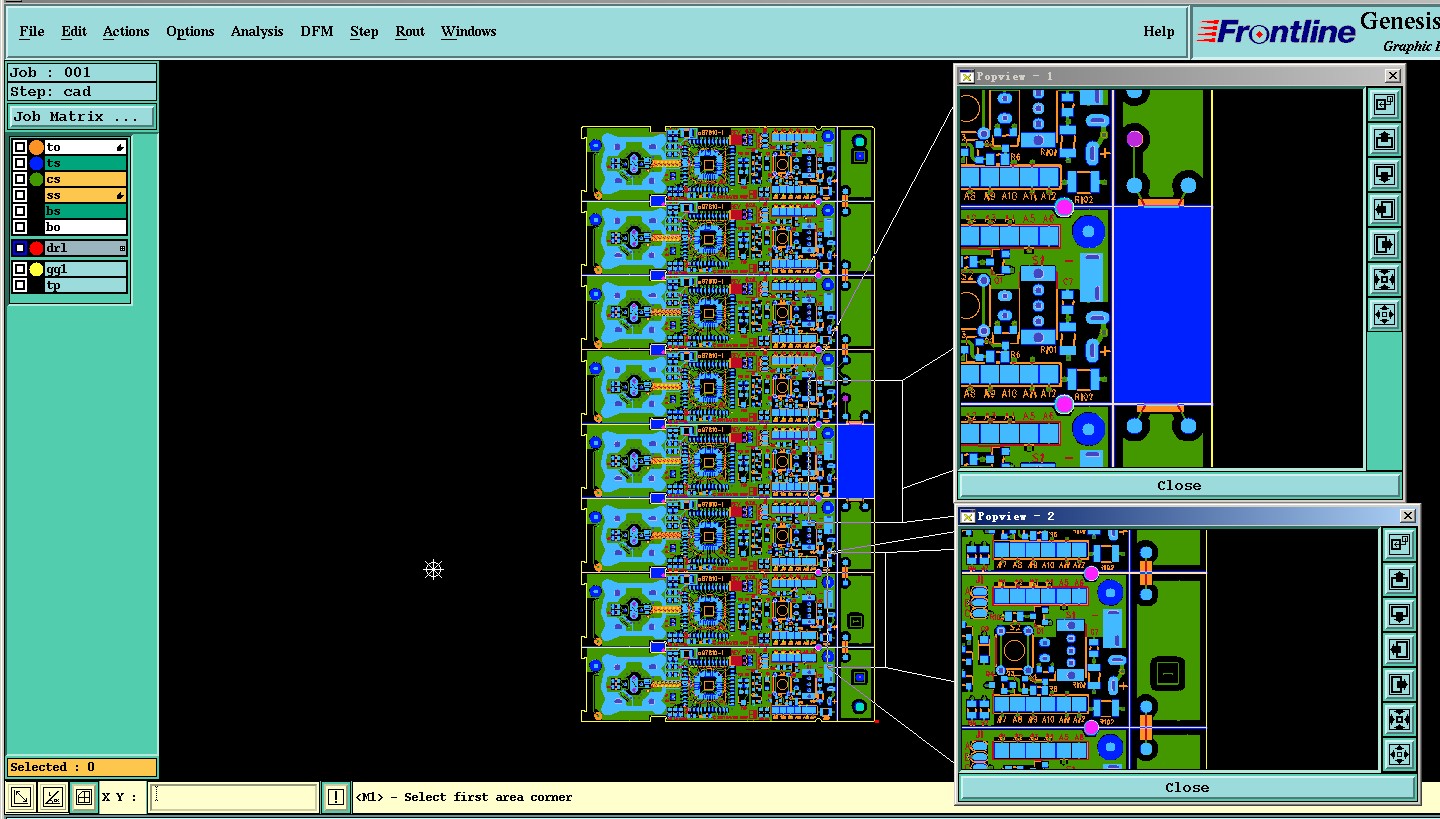Zoom out with Popview 2 outward-arrows icon
The height and width of the screenshot is (819, 1440).
pyautogui.click(x=1399, y=754)
